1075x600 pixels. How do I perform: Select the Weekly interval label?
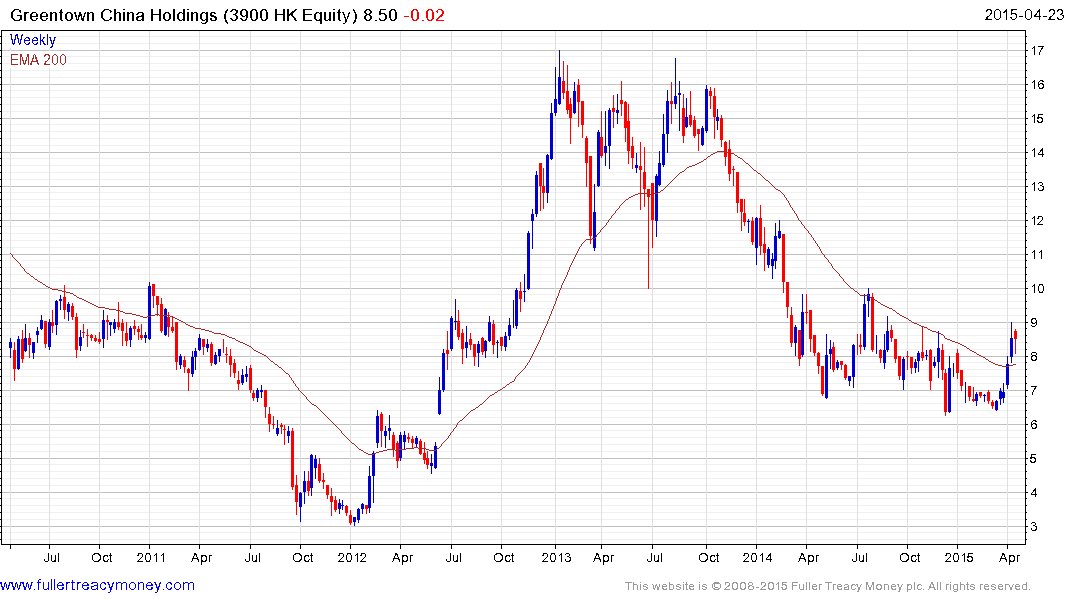click(33, 41)
